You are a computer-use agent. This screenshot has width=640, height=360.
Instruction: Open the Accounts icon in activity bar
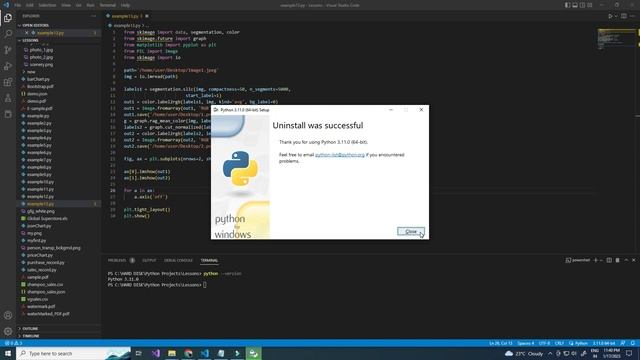click(x=8, y=315)
